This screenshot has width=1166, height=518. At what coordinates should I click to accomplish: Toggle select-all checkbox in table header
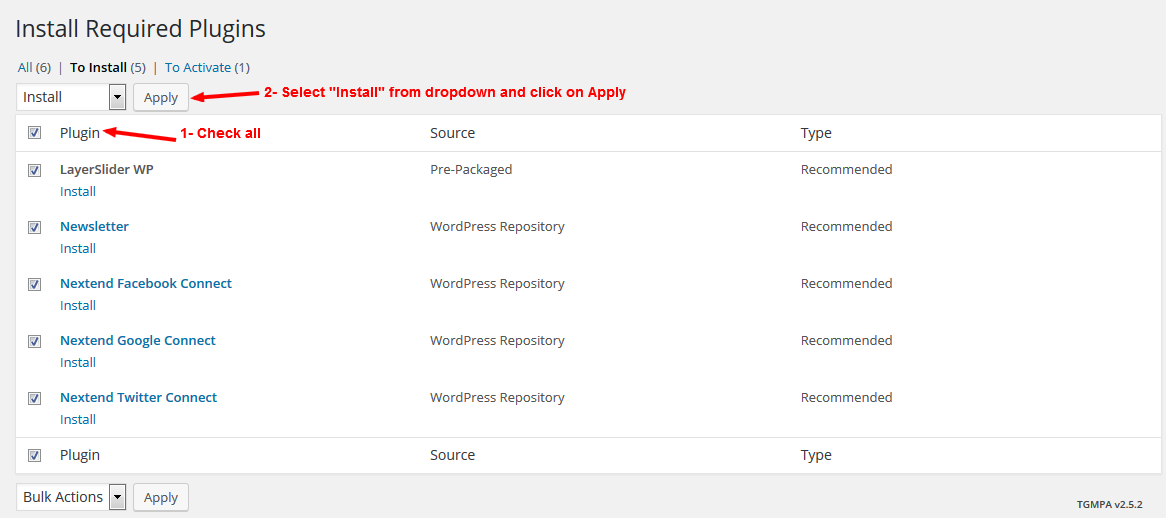point(35,133)
